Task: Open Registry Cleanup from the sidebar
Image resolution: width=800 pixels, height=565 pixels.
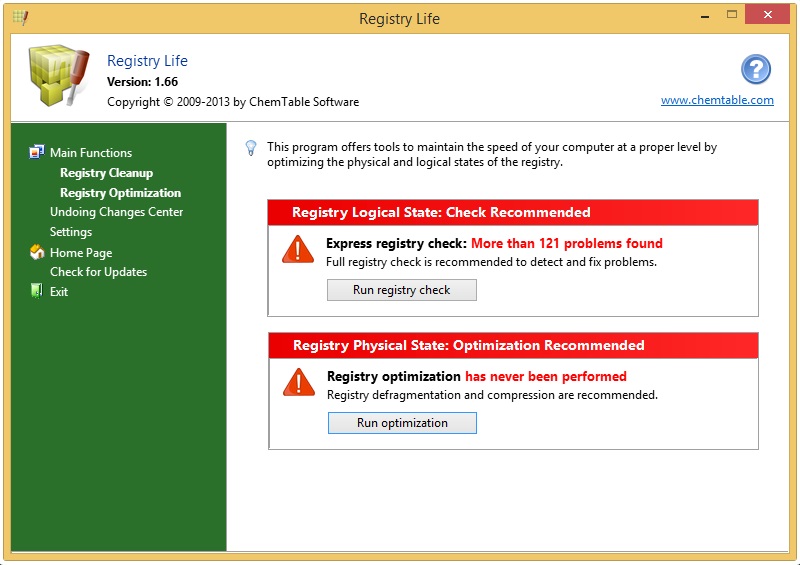Action: (x=106, y=173)
